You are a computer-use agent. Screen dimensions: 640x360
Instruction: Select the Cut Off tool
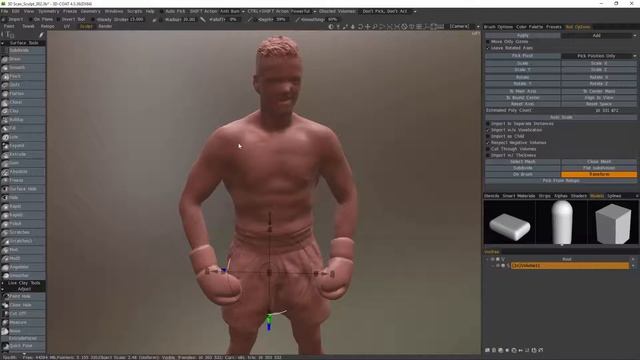pyautogui.click(x=23, y=313)
